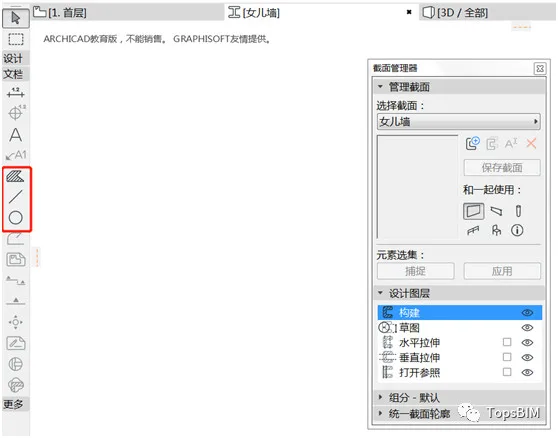Click the 应用 button

[x=502, y=271]
